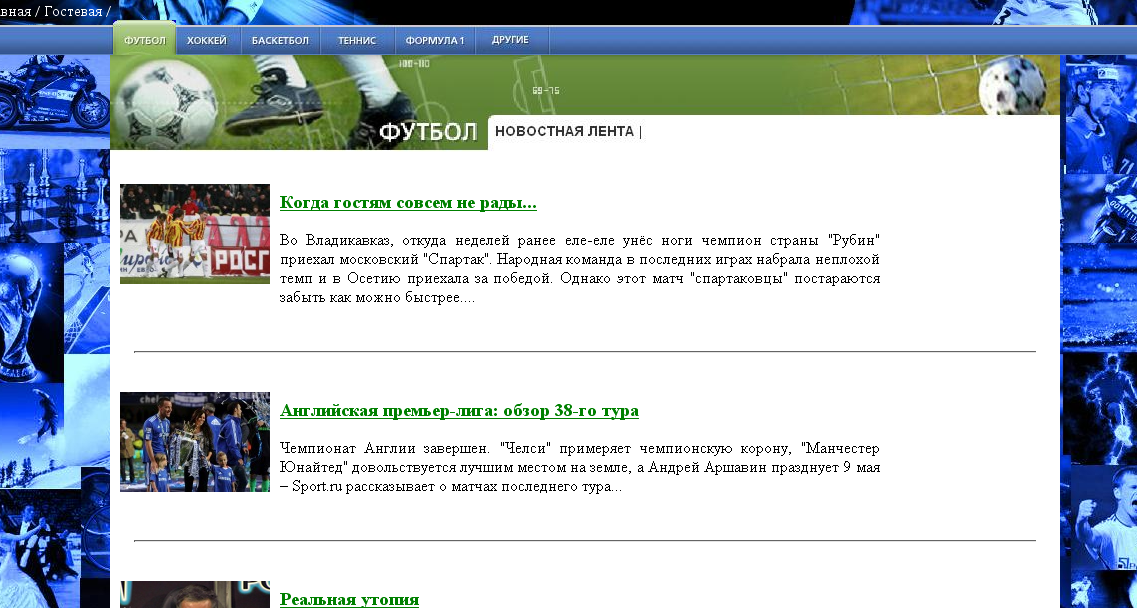
Task: Click the Spartak match thumbnail image
Action: pos(195,234)
